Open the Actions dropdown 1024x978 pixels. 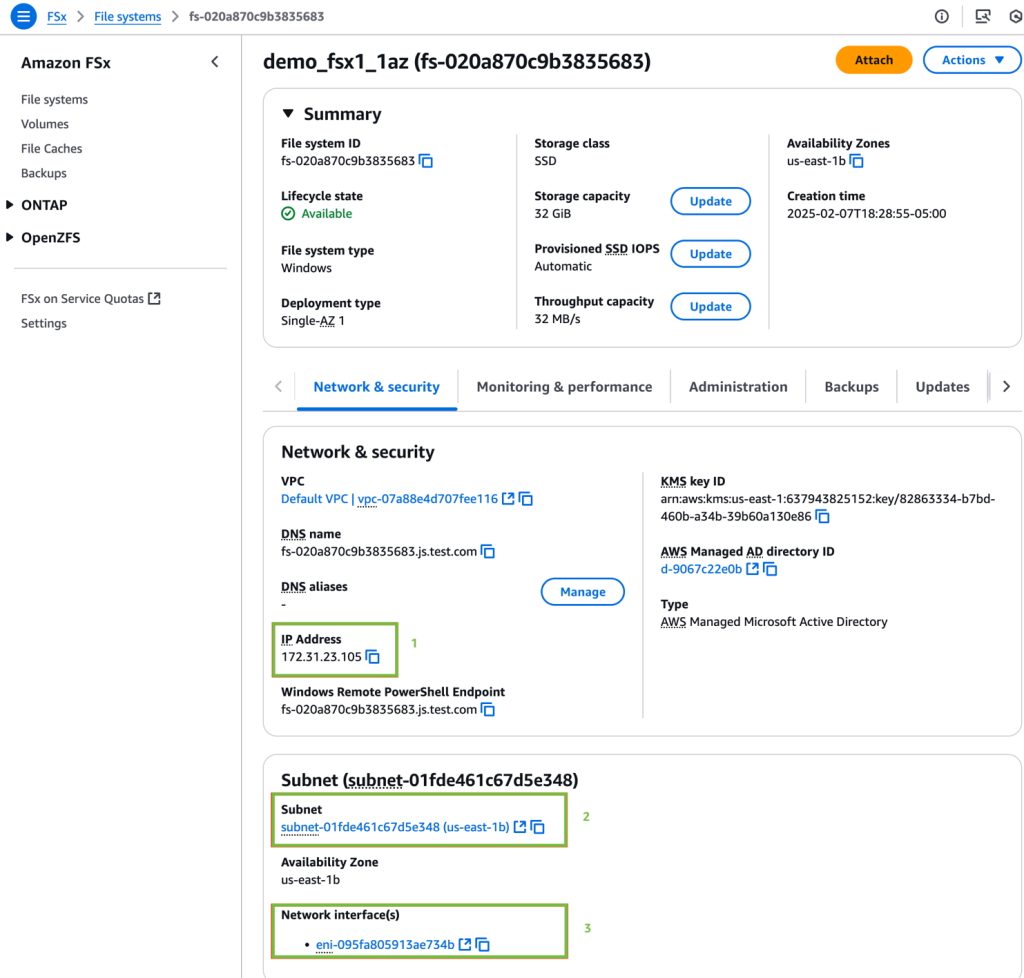click(972, 60)
